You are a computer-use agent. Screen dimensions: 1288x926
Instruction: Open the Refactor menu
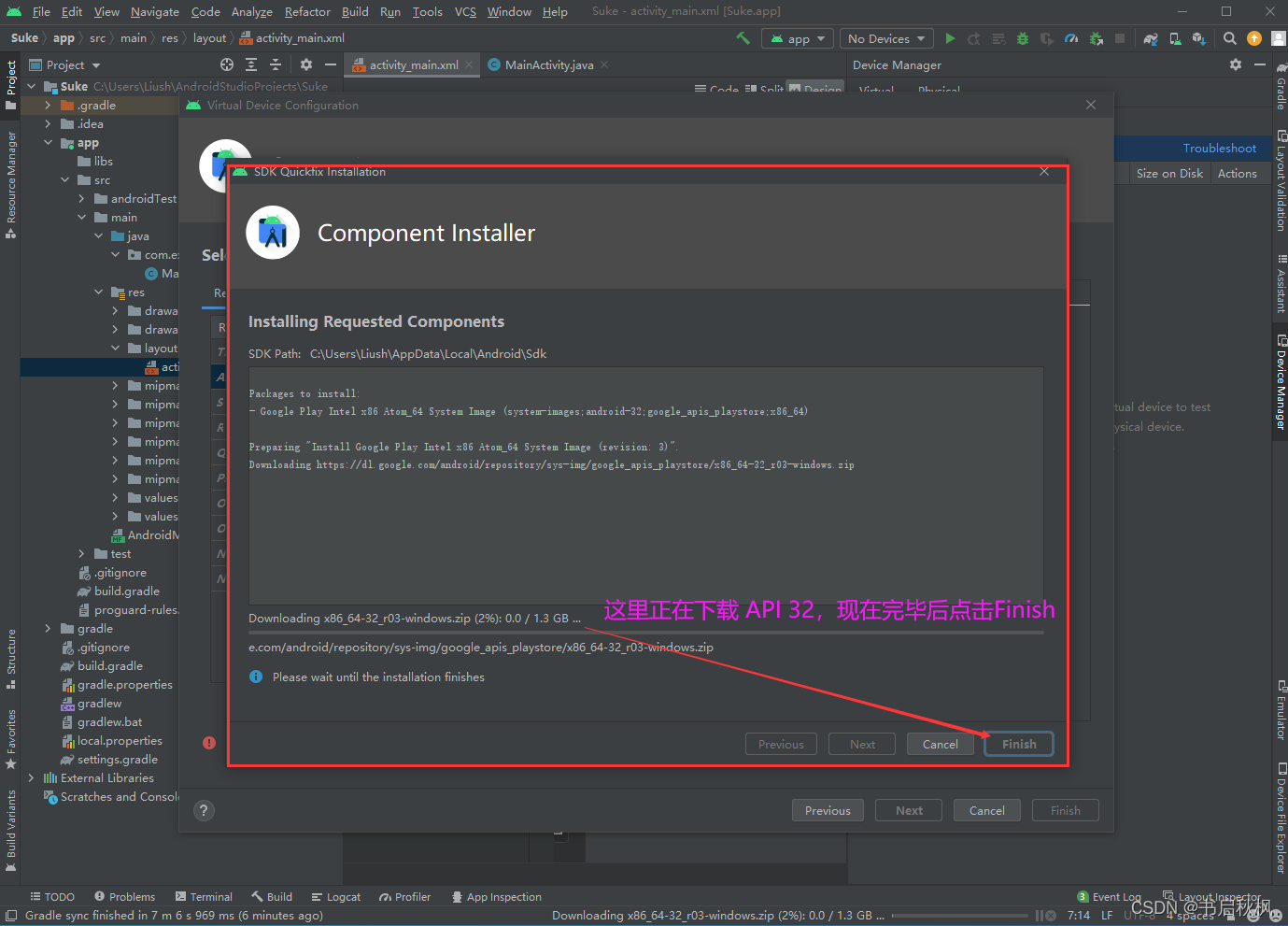pyautogui.click(x=307, y=11)
